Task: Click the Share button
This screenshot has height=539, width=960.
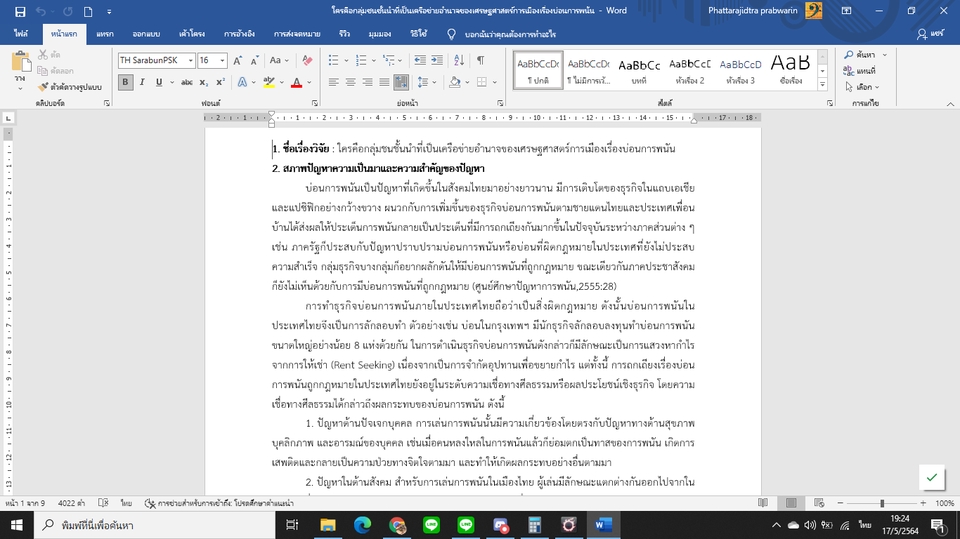Action: point(930,34)
